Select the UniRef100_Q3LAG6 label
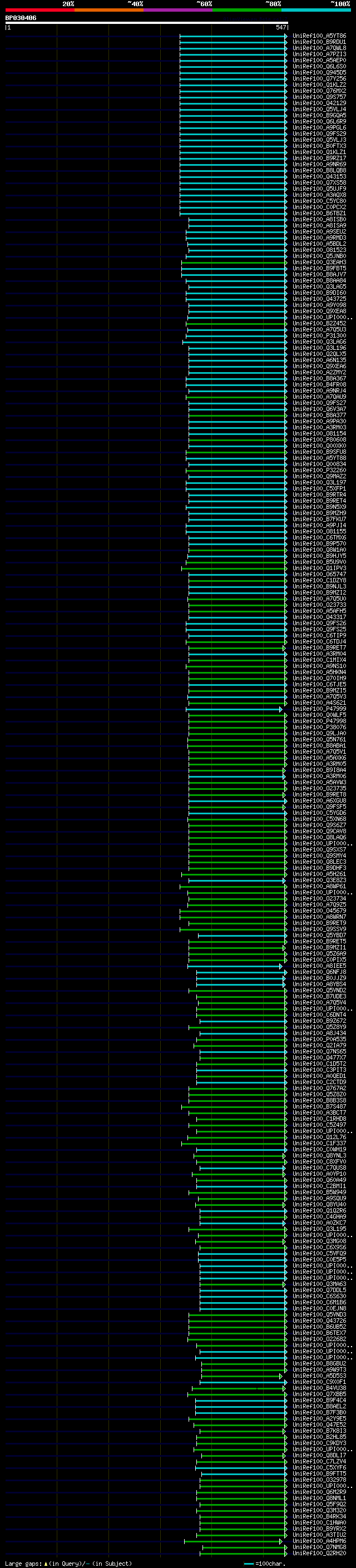 319,342
